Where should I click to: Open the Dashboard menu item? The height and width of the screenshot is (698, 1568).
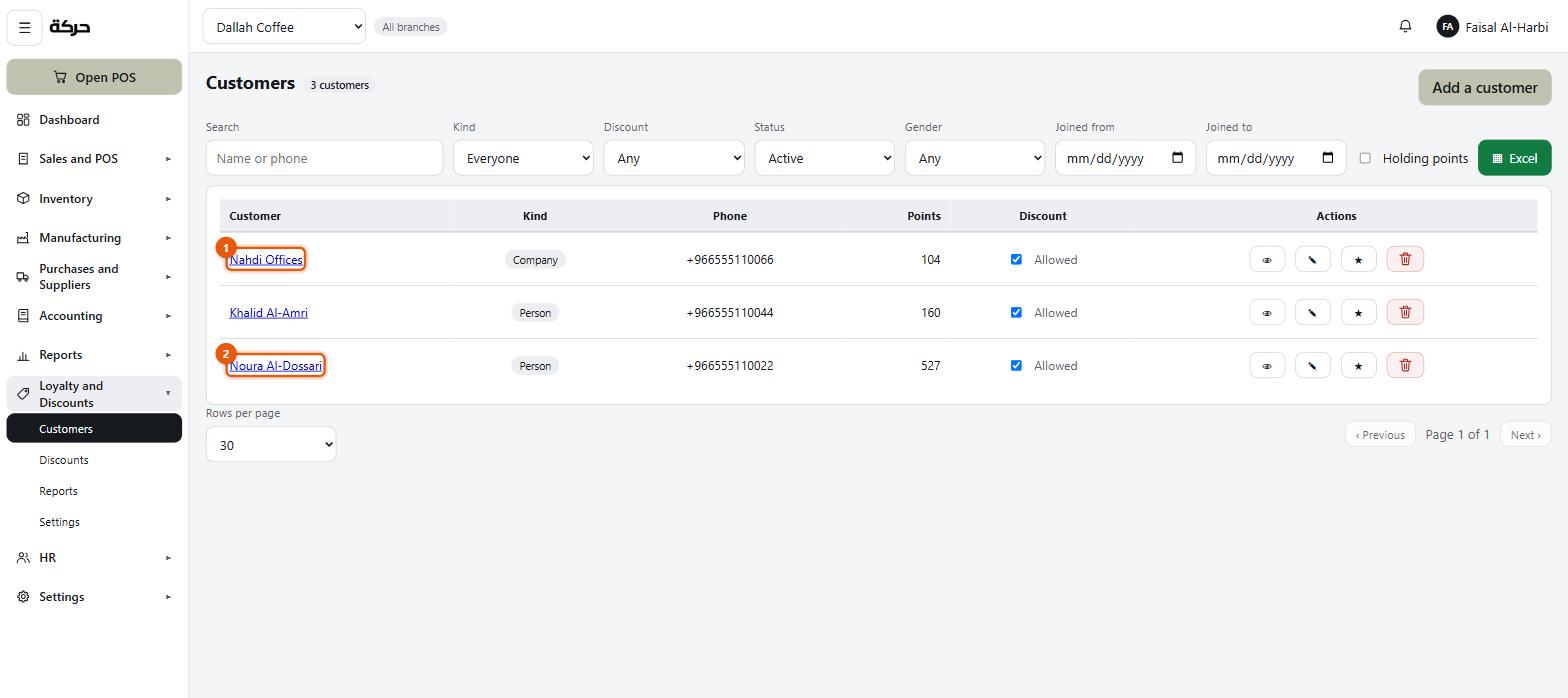pos(94,120)
